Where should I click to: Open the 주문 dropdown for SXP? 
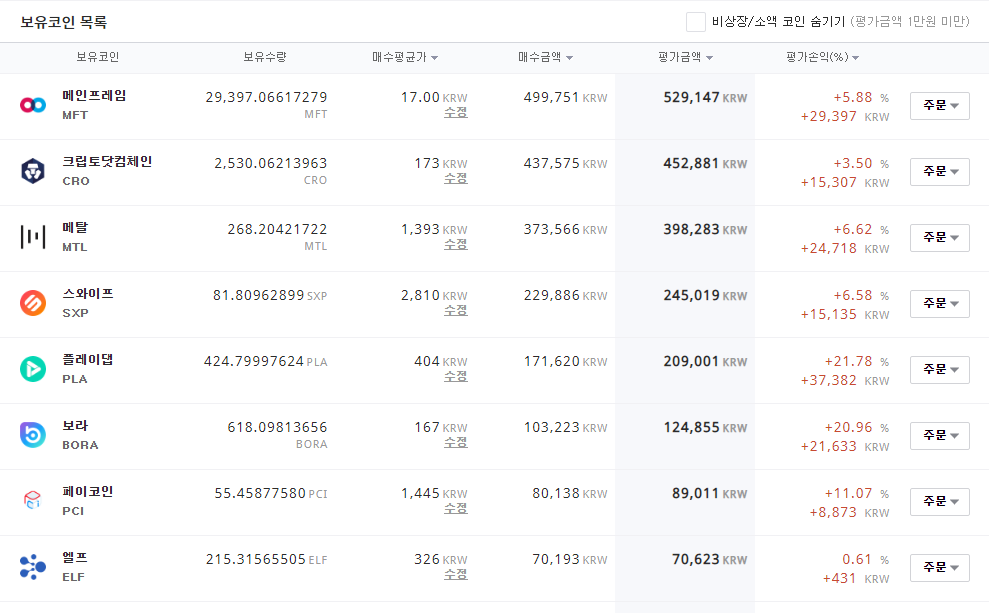coord(939,304)
